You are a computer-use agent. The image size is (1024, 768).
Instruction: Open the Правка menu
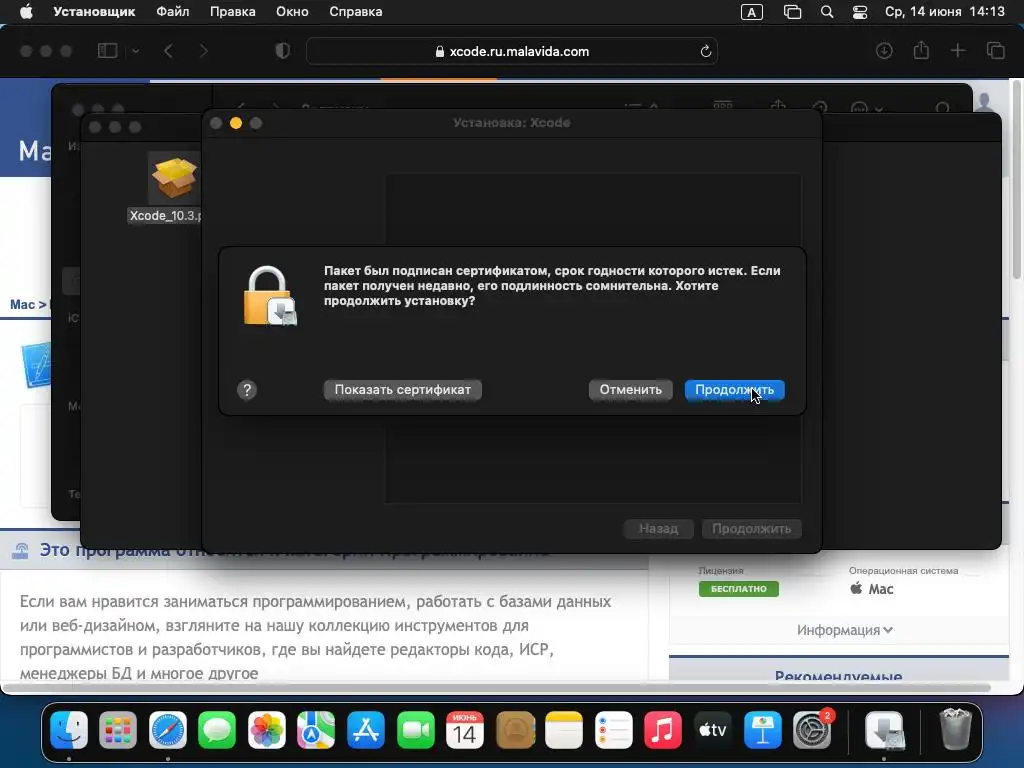232,12
